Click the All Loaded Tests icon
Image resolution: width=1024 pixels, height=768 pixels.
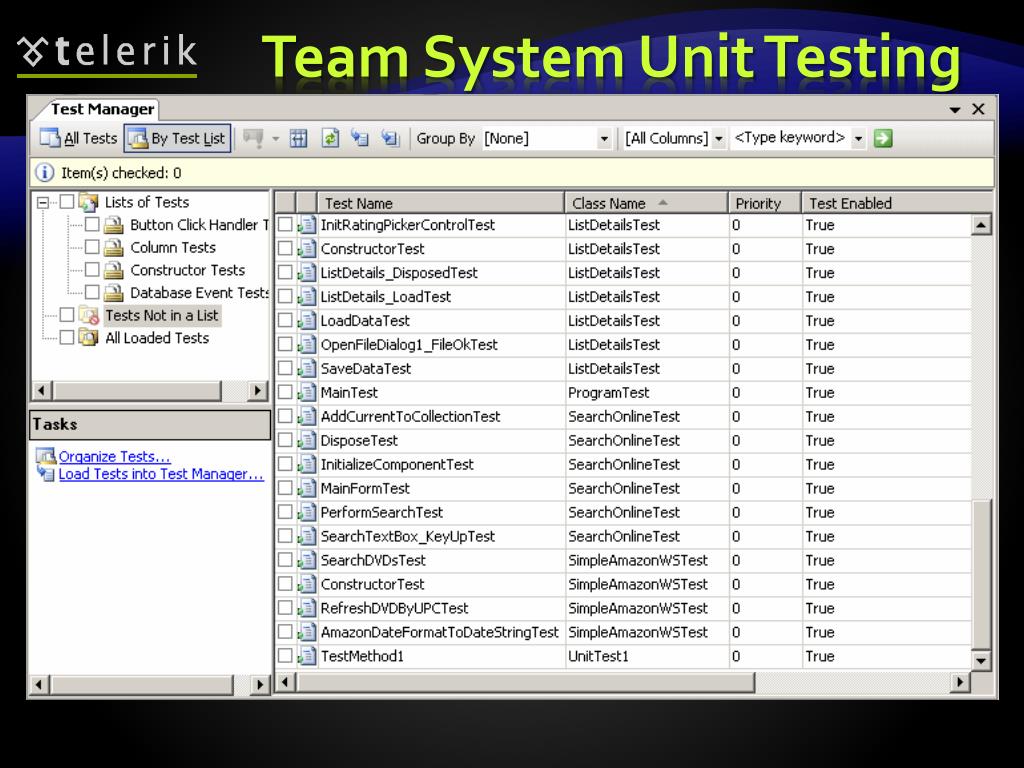pyautogui.click(x=89, y=338)
